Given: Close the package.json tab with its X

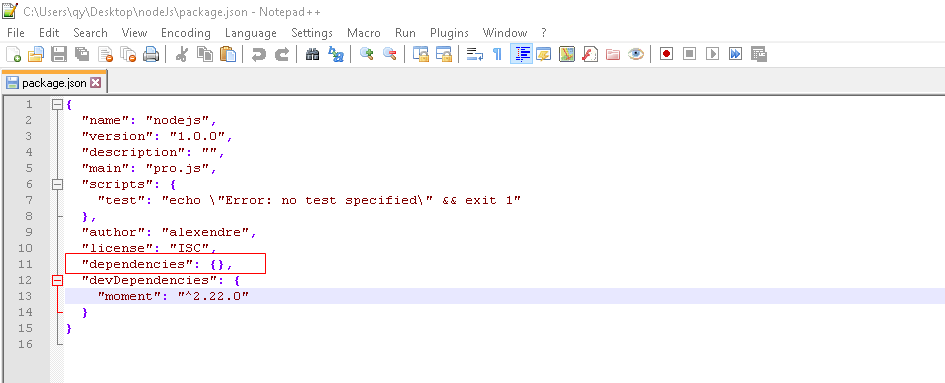Looking at the screenshot, I should coord(95,83).
